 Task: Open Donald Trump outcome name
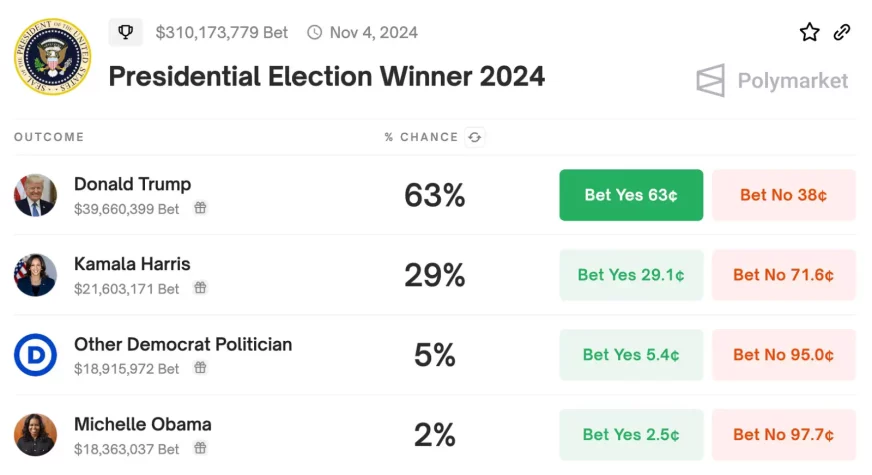click(132, 184)
